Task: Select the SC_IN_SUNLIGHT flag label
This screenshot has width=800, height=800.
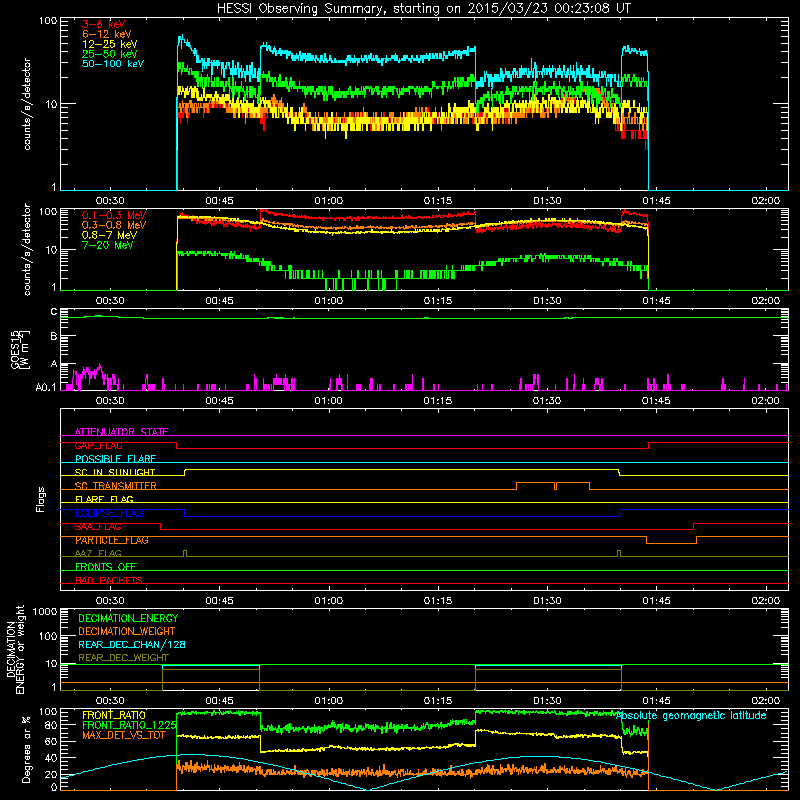Action: (x=115, y=472)
